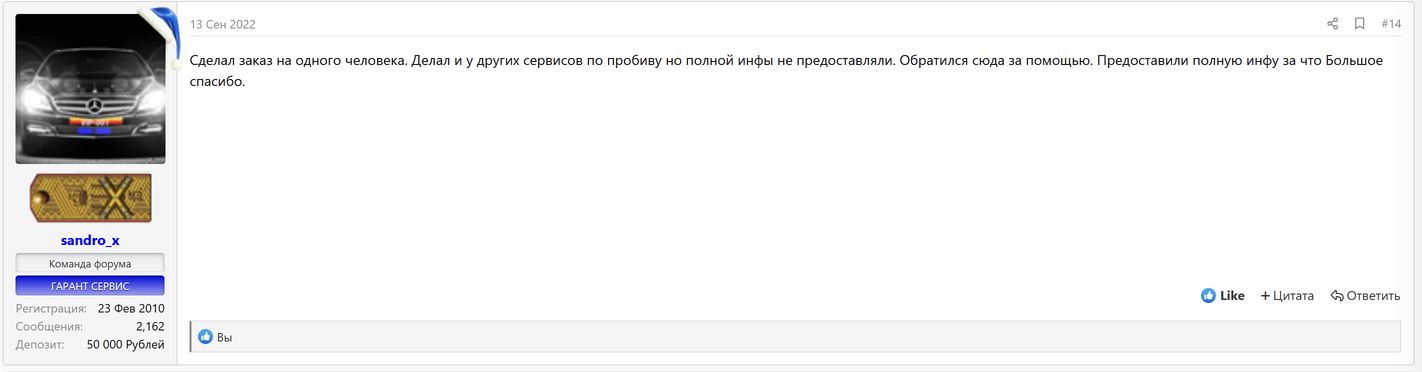The width and height of the screenshot is (1422, 372).
Task: Reply to the post via Ответить
Action: (1373, 296)
